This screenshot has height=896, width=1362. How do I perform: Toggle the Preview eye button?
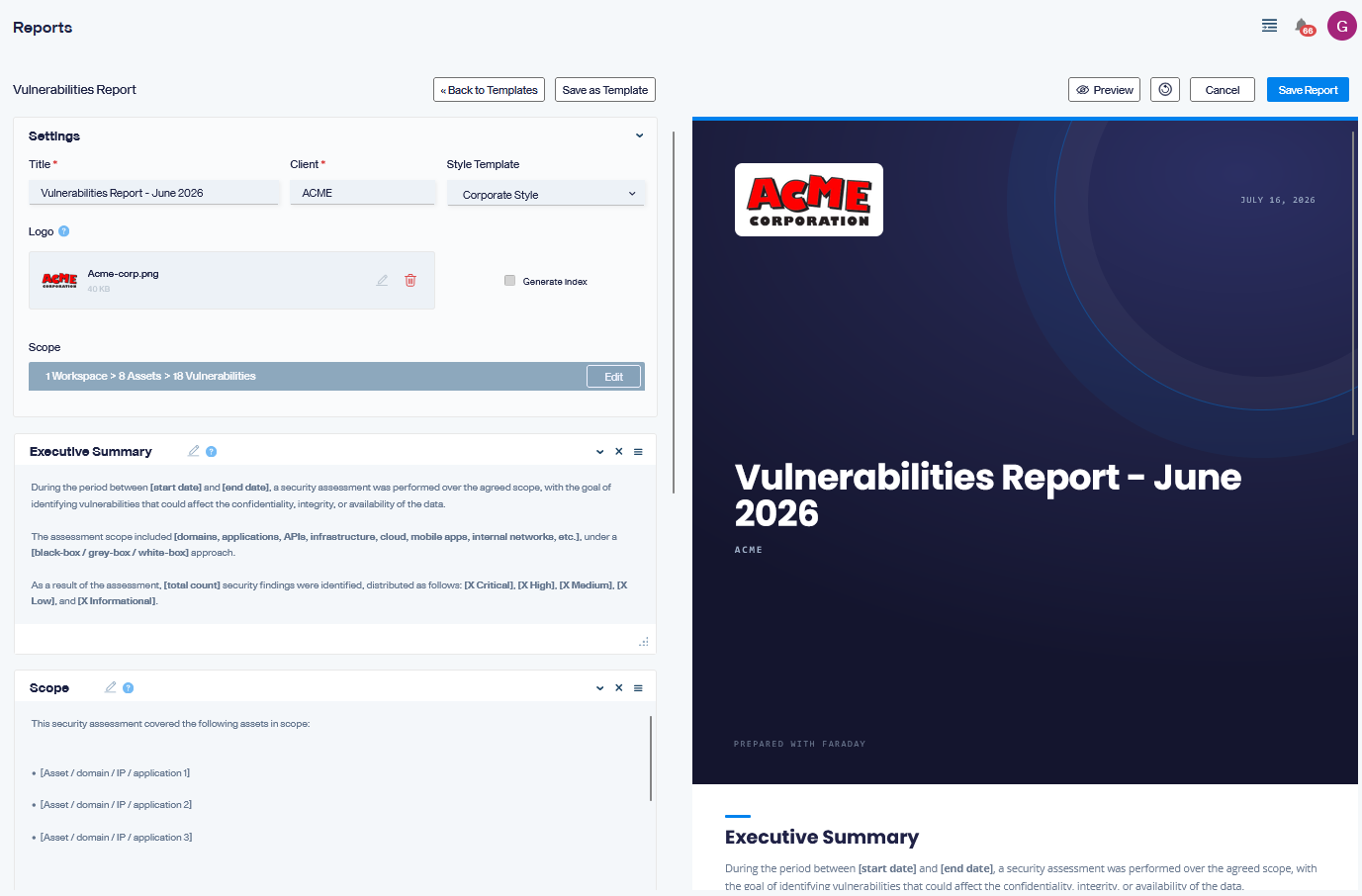coord(1104,90)
